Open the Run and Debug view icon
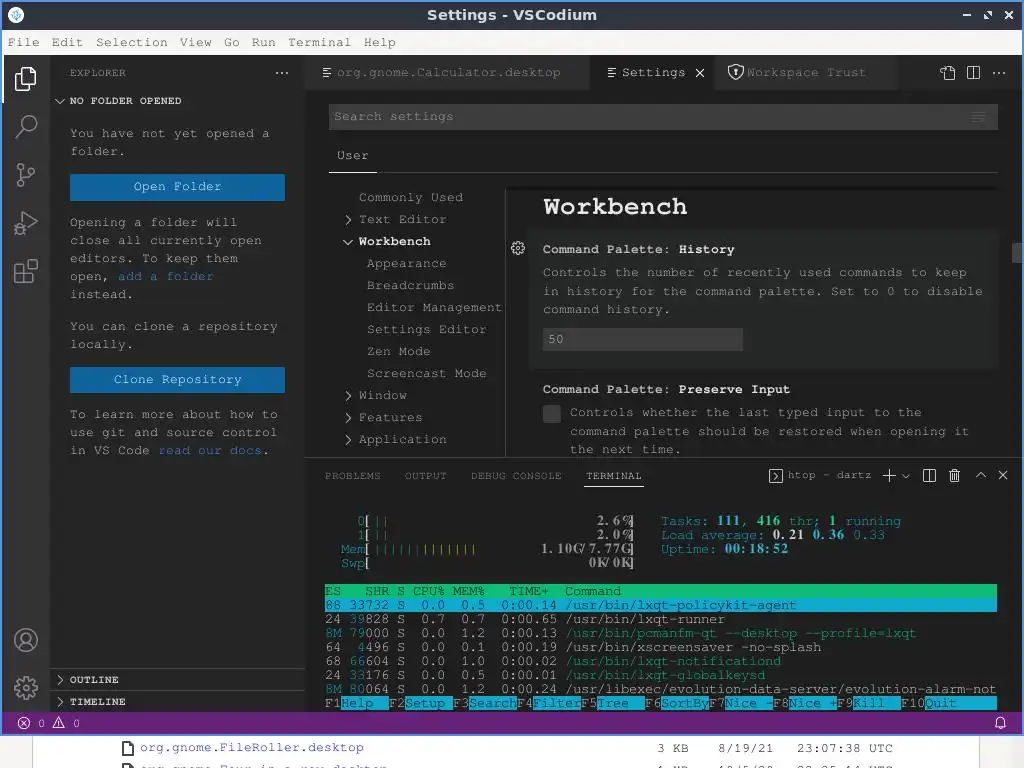Screen dimensions: 1024x768 pyautogui.click(x=25, y=223)
